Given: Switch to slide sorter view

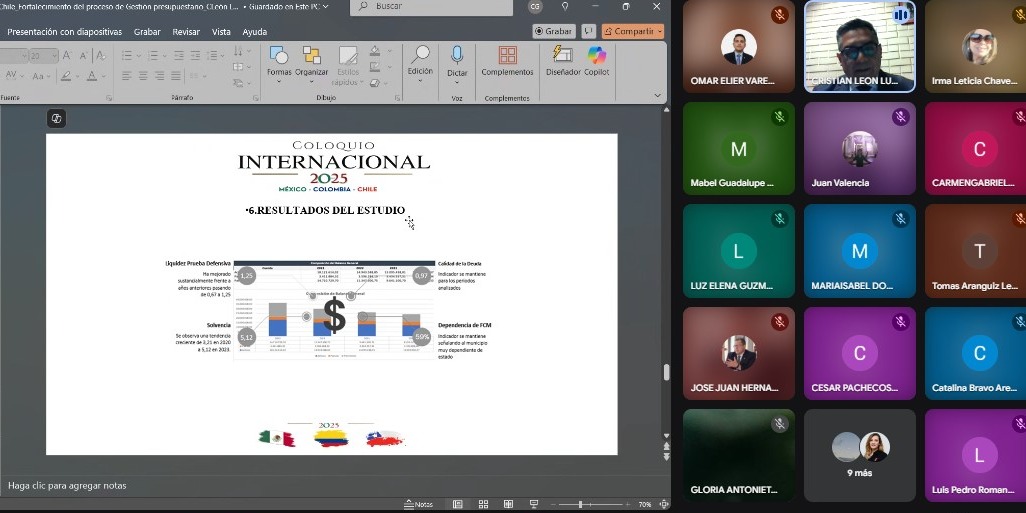Looking at the screenshot, I should click(x=483, y=504).
